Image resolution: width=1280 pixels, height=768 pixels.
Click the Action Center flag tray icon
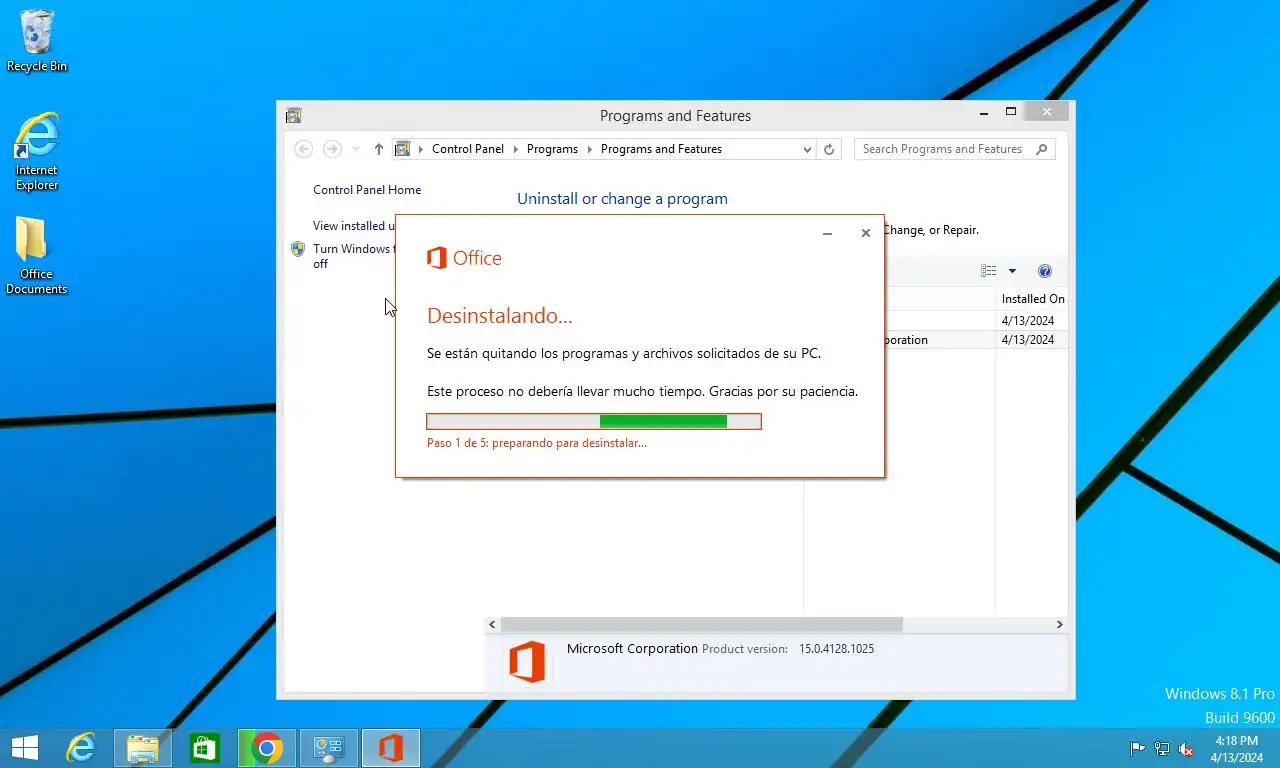pyautogui.click(x=1138, y=749)
